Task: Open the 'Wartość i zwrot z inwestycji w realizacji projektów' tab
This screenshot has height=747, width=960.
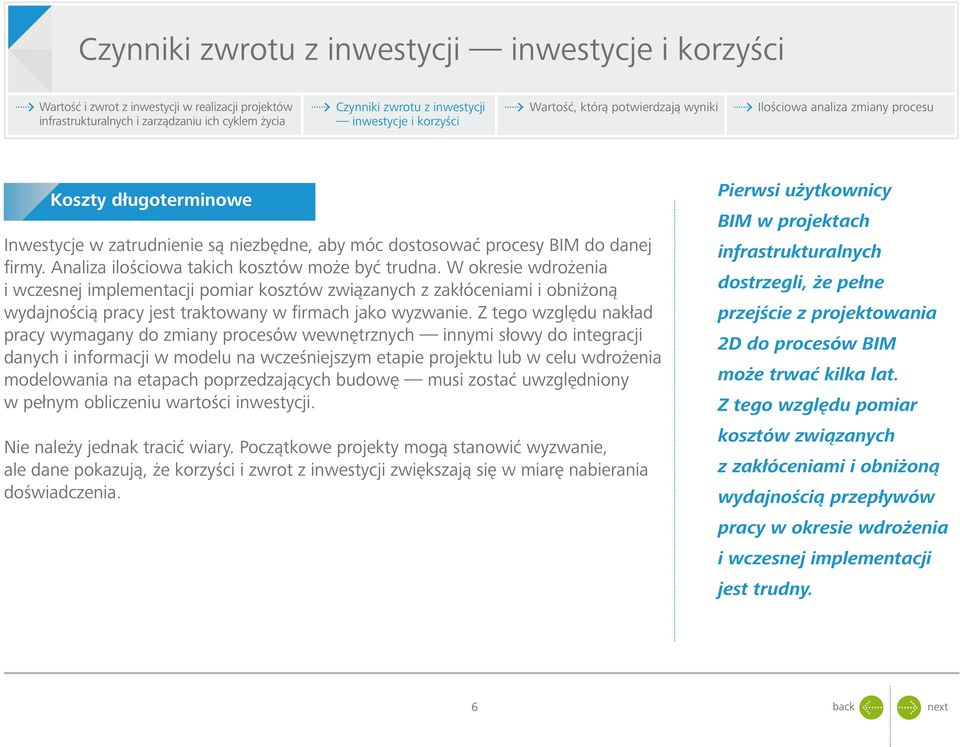Action: click(x=154, y=114)
